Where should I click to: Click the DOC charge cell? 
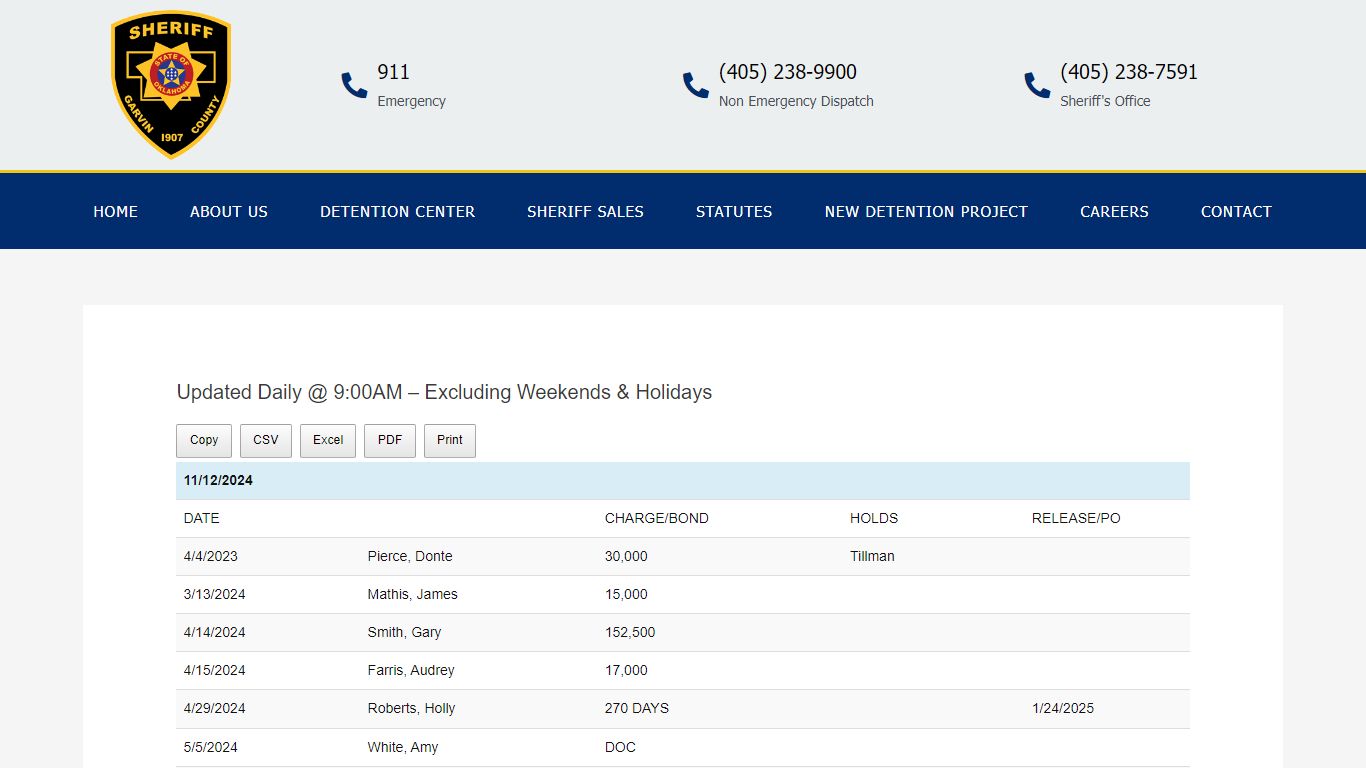click(x=621, y=748)
